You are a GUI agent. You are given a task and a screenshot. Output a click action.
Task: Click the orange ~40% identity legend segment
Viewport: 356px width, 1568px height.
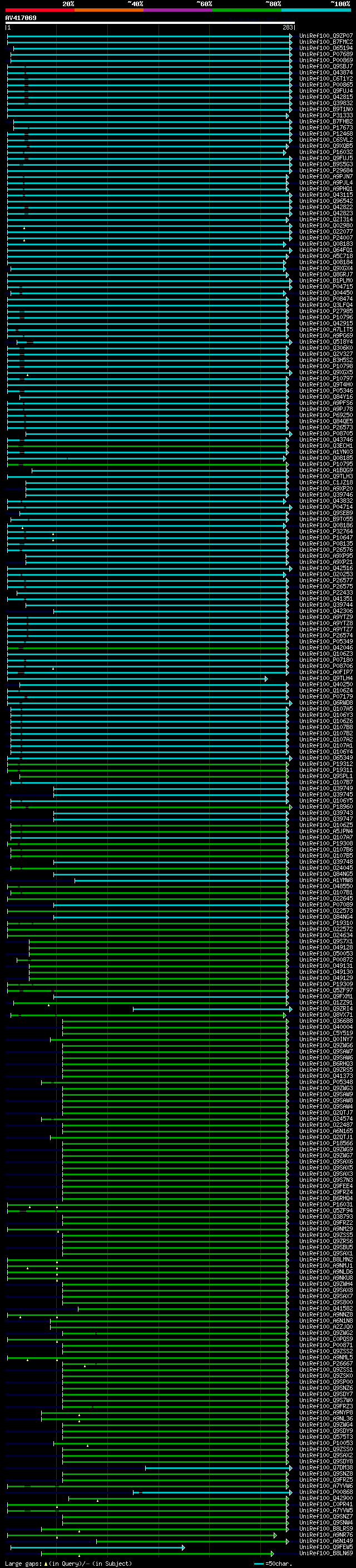109,10
